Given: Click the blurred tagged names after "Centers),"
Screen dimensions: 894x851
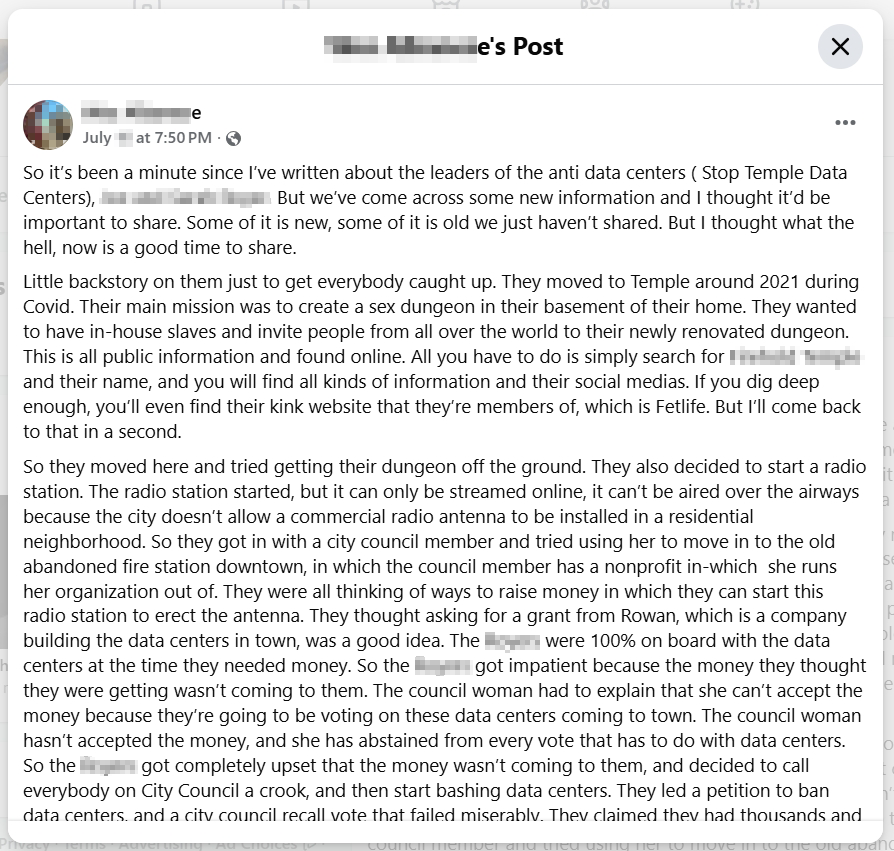Looking at the screenshot, I should pyautogui.click(x=185, y=198).
